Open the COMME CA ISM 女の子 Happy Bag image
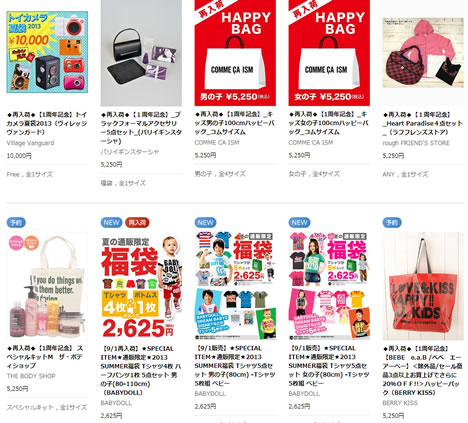 [329, 53]
